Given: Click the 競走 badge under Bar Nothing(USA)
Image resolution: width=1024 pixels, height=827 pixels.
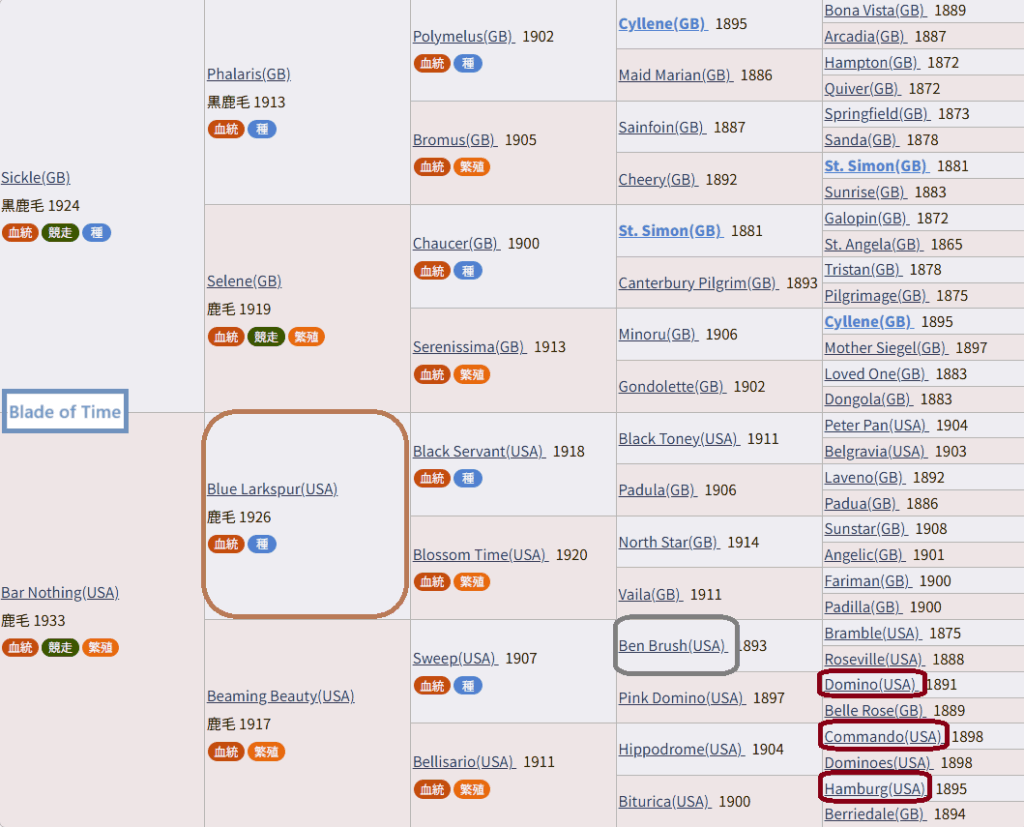Looking at the screenshot, I should pos(60,647).
